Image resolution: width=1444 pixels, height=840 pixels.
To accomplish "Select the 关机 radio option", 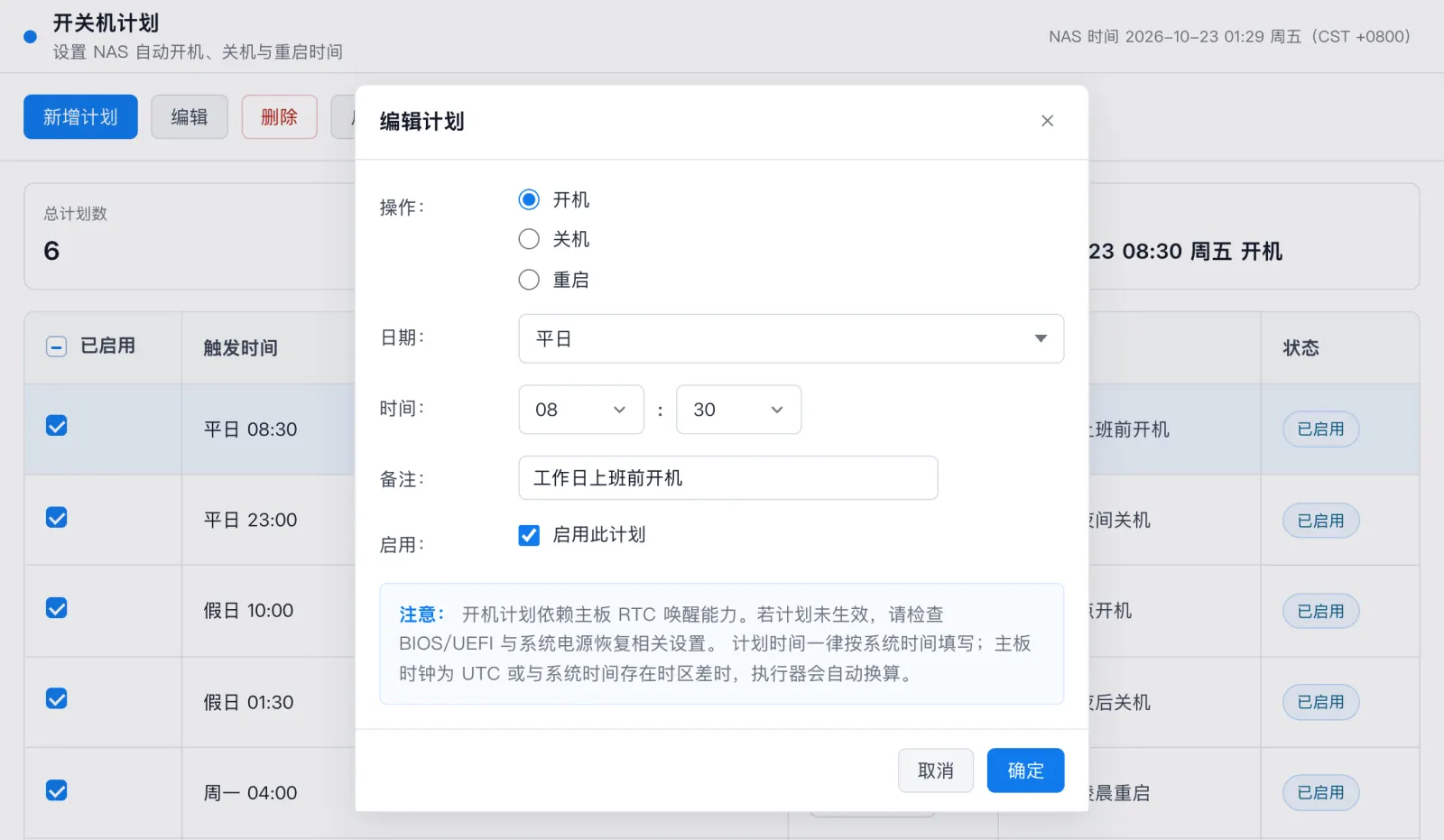I will pos(529,239).
